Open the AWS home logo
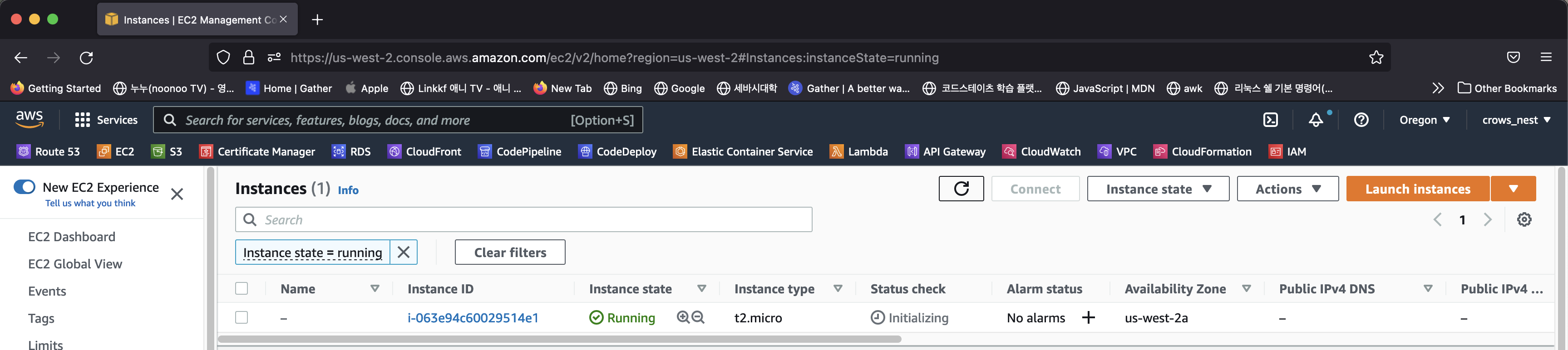The height and width of the screenshot is (350, 1568). (29, 119)
